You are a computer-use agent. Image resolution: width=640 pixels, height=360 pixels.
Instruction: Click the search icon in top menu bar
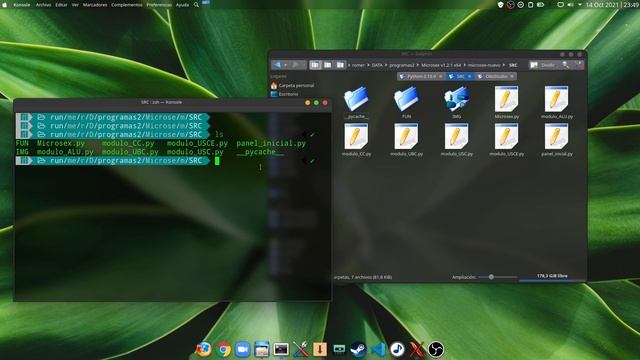pos(196,5)
